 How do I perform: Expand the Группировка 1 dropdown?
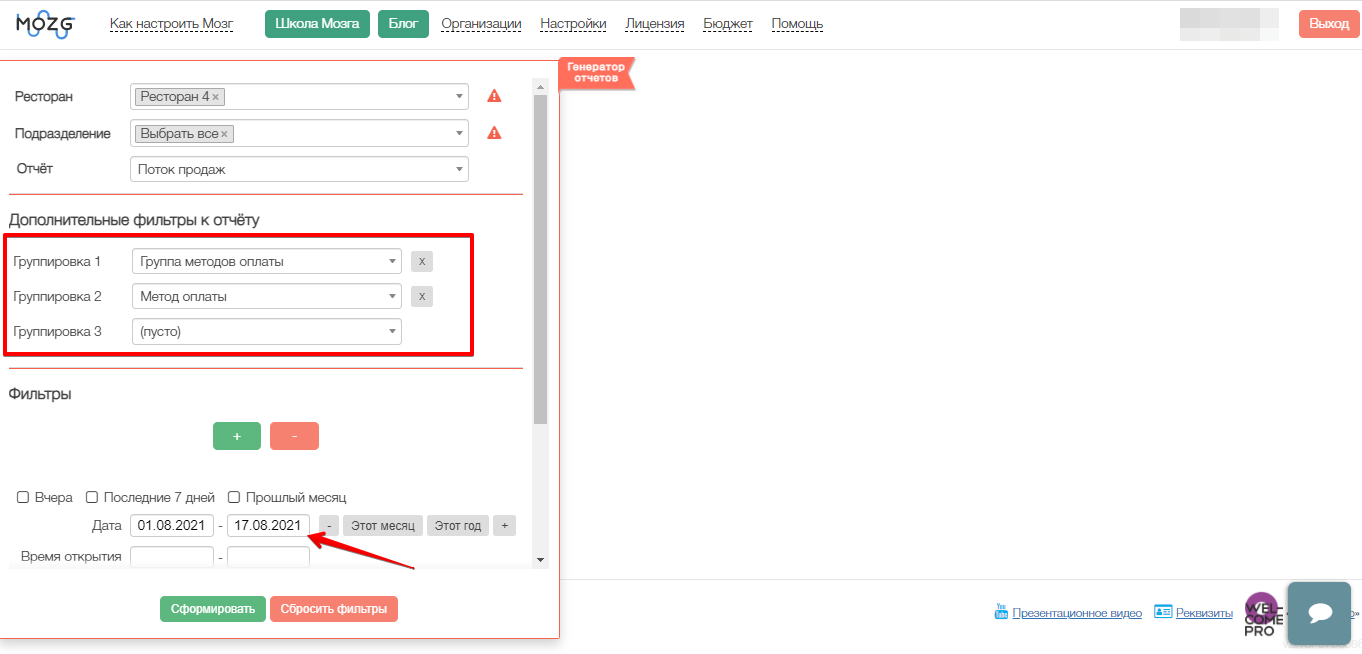tap(266, 262)
